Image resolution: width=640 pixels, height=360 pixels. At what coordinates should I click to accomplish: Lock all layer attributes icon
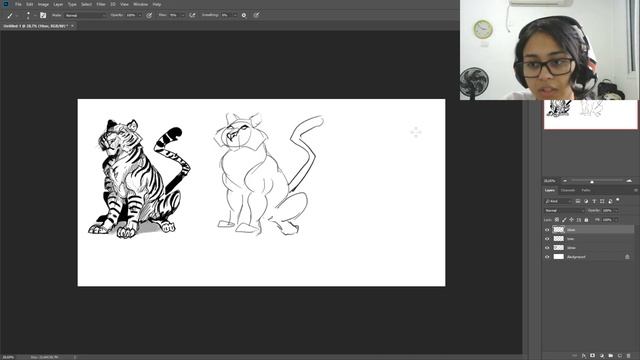587,220
